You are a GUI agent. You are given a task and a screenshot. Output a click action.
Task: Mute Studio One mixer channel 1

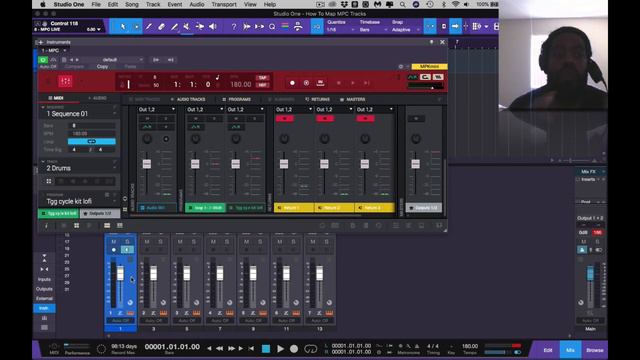point(114,242)
